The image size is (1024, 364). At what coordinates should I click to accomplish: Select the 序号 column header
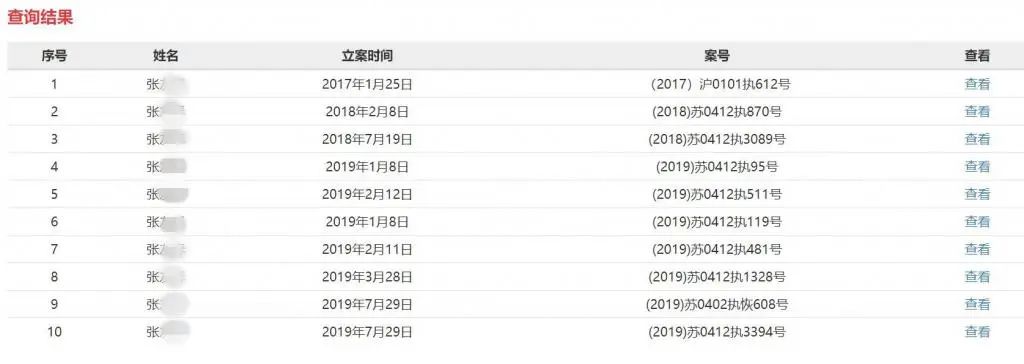pos(54,56)
